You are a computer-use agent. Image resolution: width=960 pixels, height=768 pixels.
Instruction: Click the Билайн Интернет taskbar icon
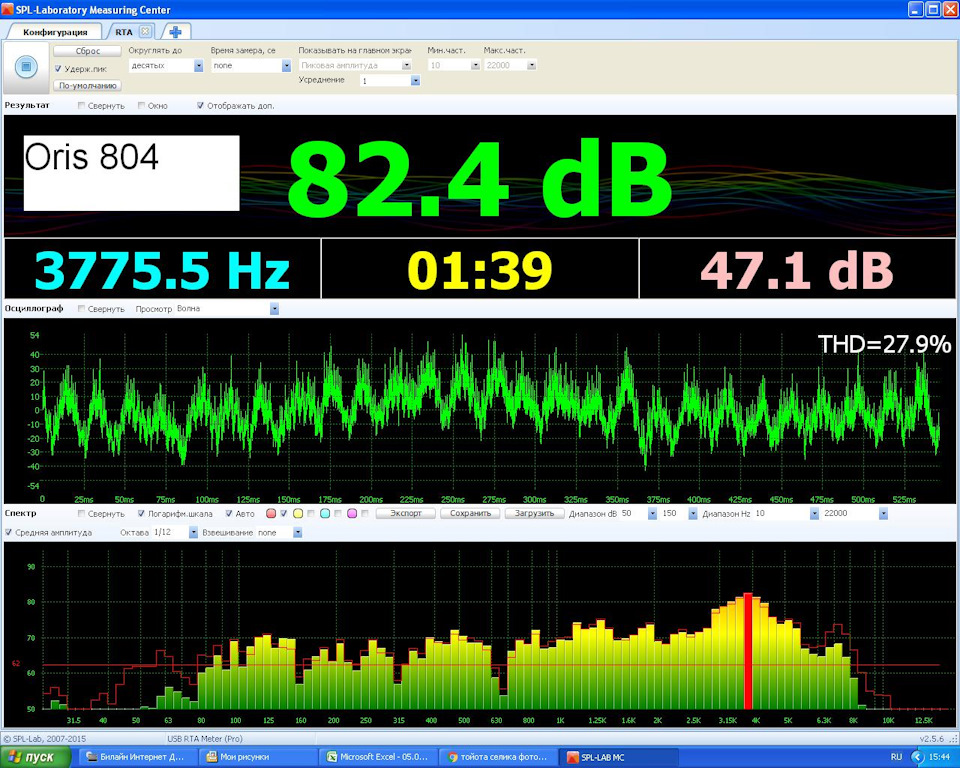[92, 757]
